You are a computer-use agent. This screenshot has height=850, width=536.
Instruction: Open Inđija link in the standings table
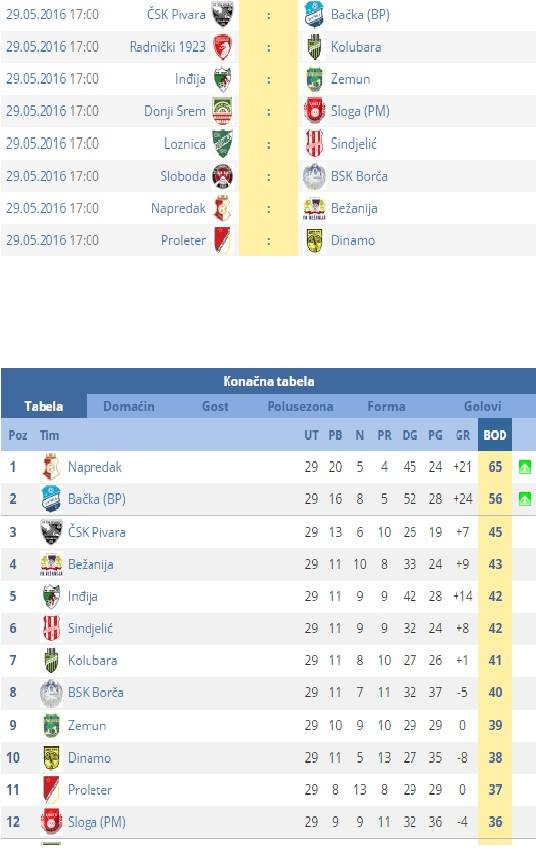(x=82, y=596)
